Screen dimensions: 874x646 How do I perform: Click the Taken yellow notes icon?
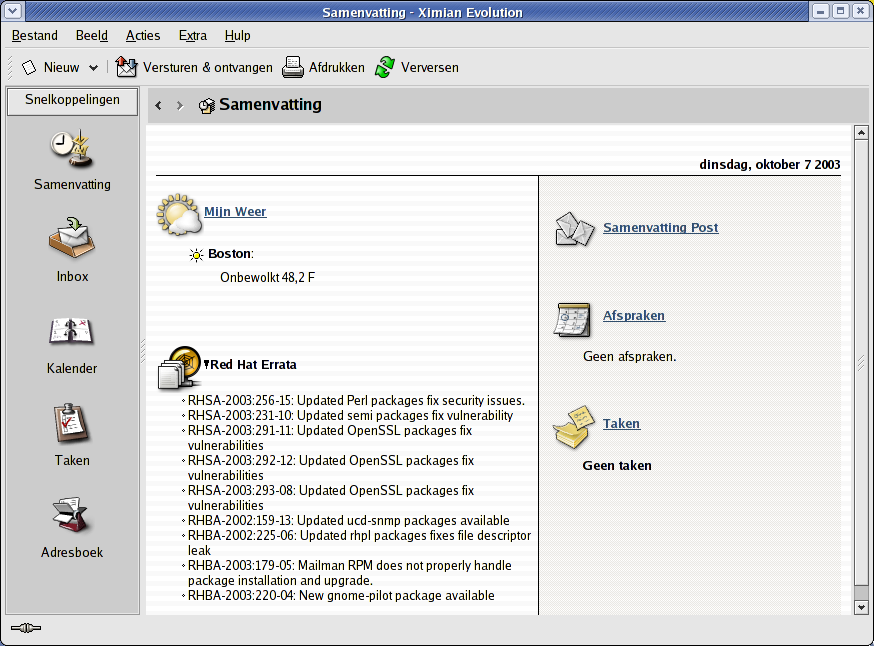(574, 427)
